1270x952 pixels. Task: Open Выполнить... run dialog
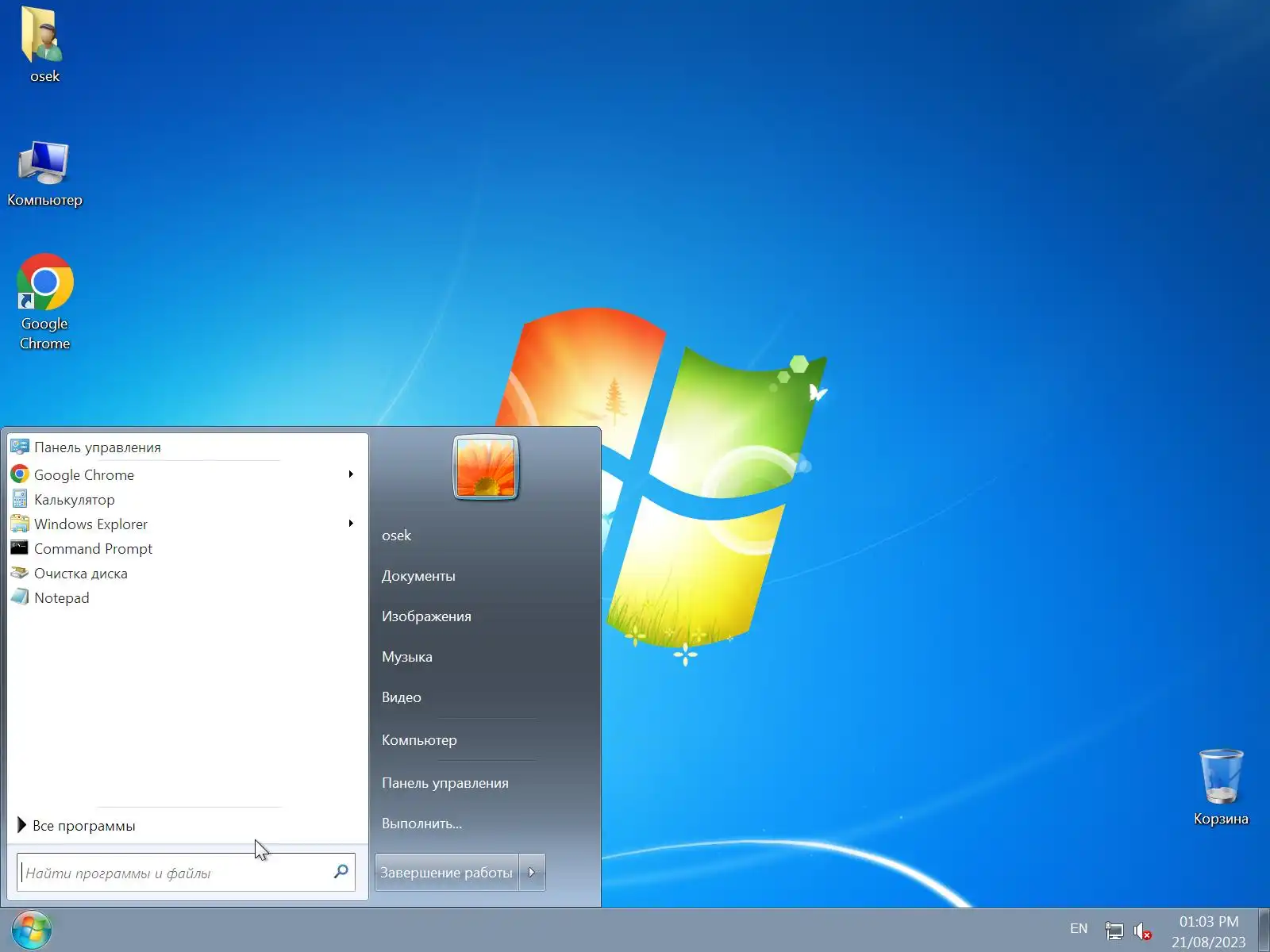(421, 823)
